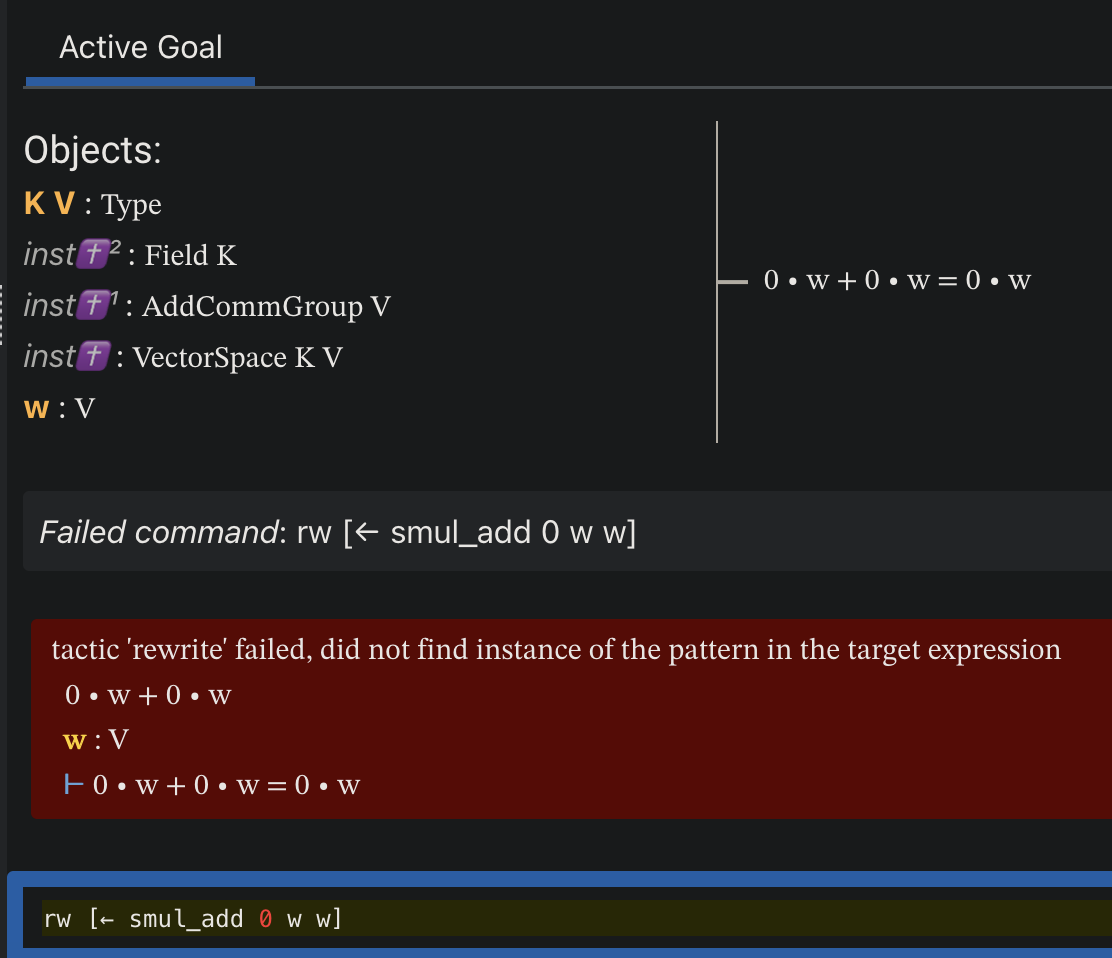
Task: Click the rewrite failed error text
Action: (x=555, y=650)
